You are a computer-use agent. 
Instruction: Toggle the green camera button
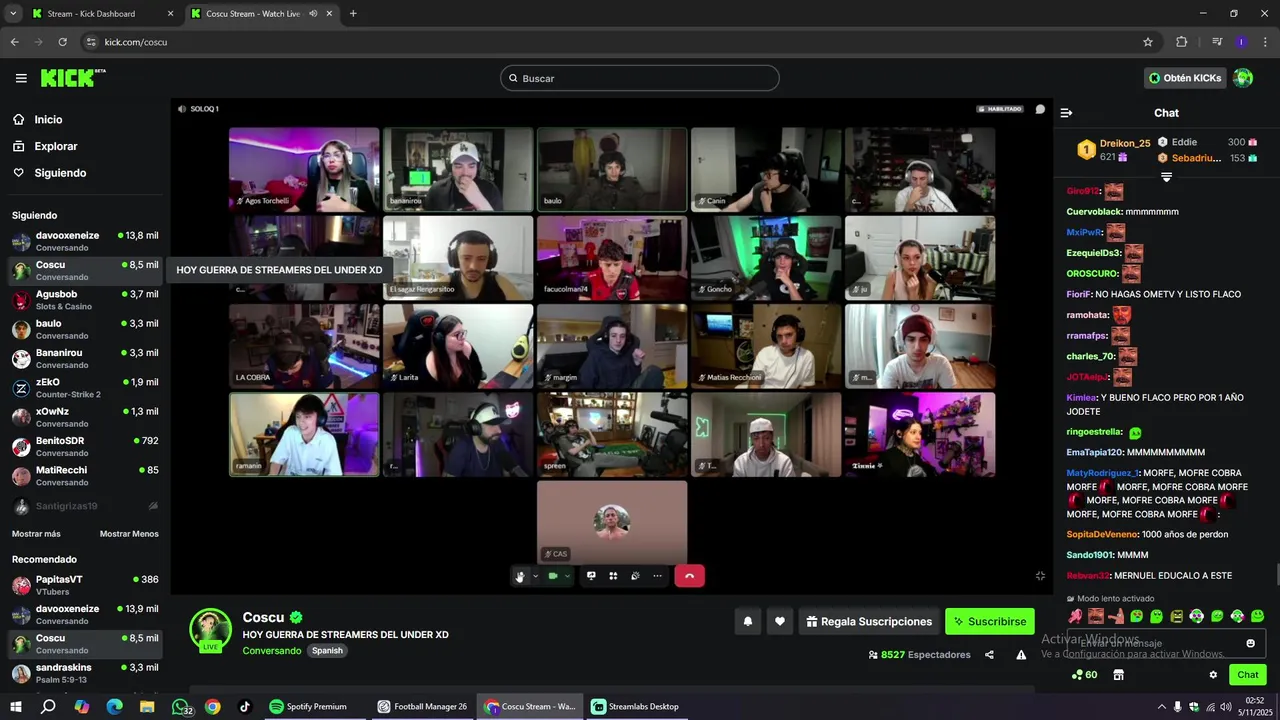[553, 576]
